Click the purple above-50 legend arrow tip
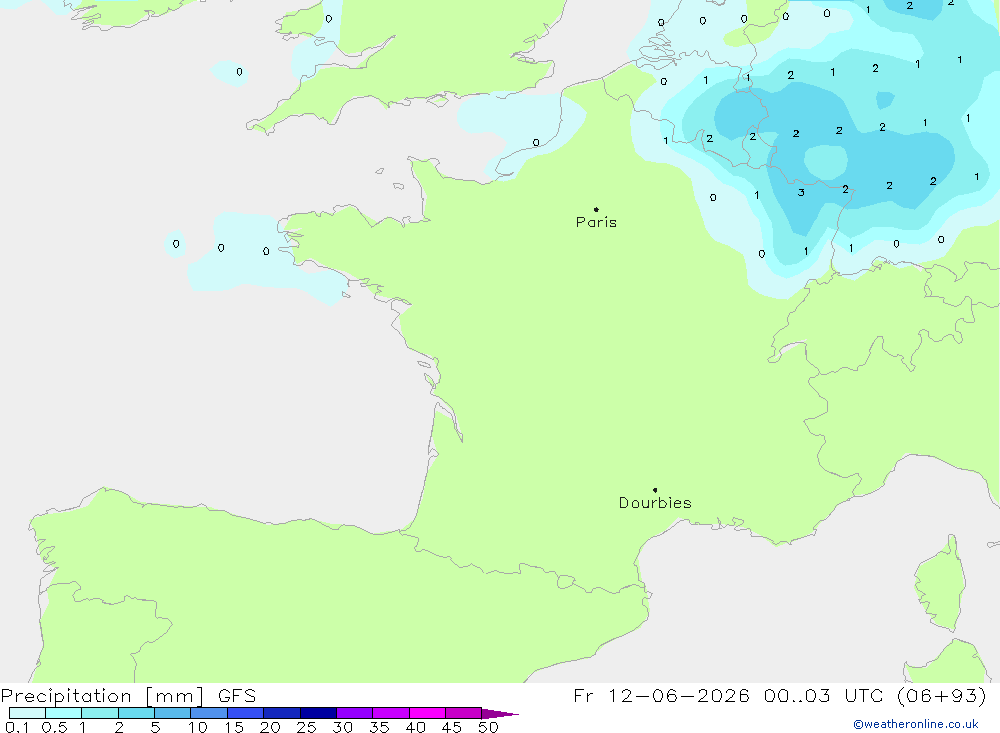This screenshot has height=733, width=1000. coord(501,714)
